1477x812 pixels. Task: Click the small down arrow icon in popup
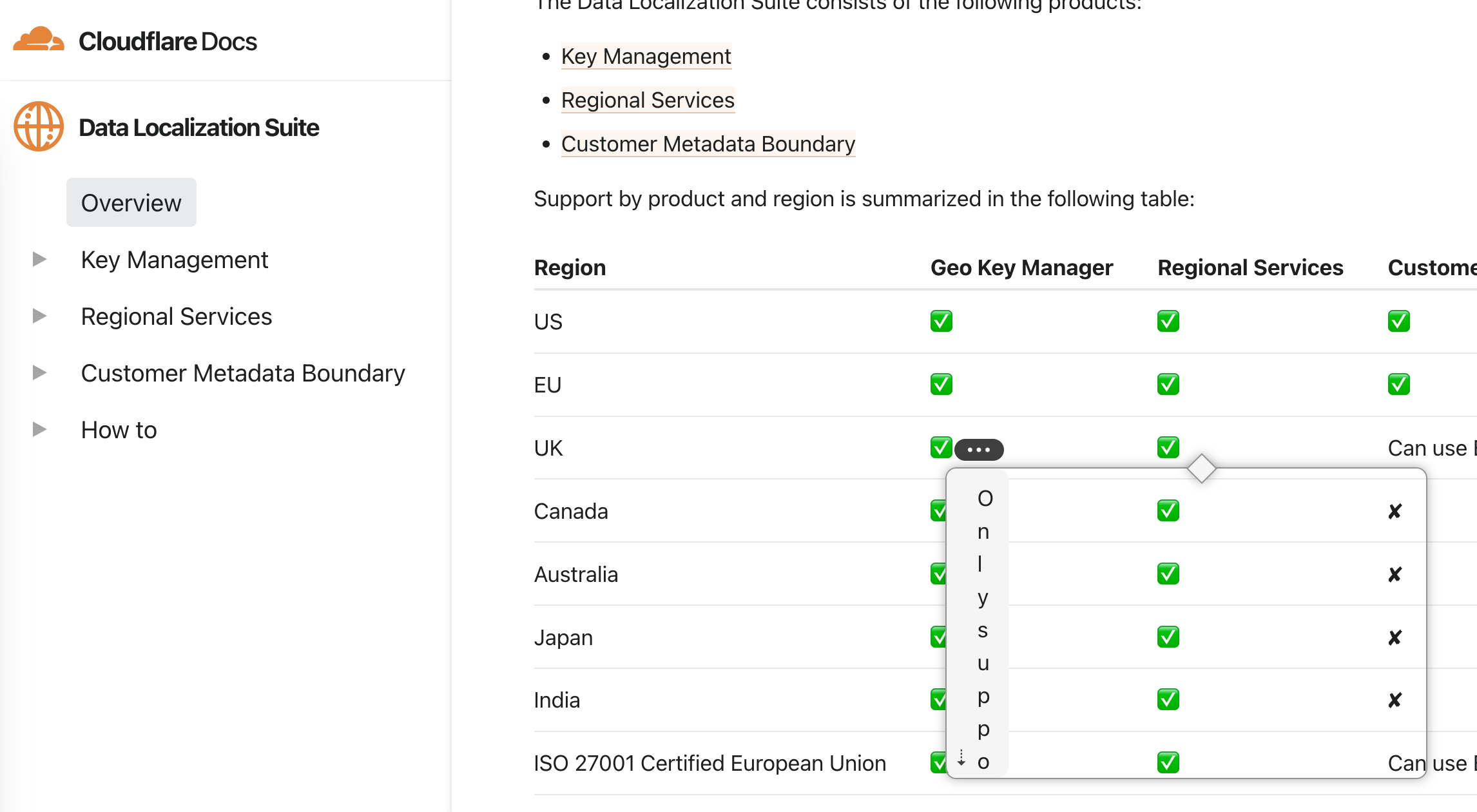[961, 758]
